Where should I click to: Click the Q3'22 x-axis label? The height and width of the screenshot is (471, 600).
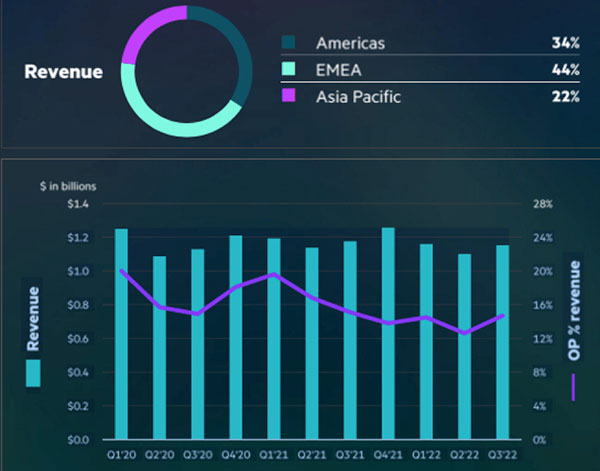point(502,455)
